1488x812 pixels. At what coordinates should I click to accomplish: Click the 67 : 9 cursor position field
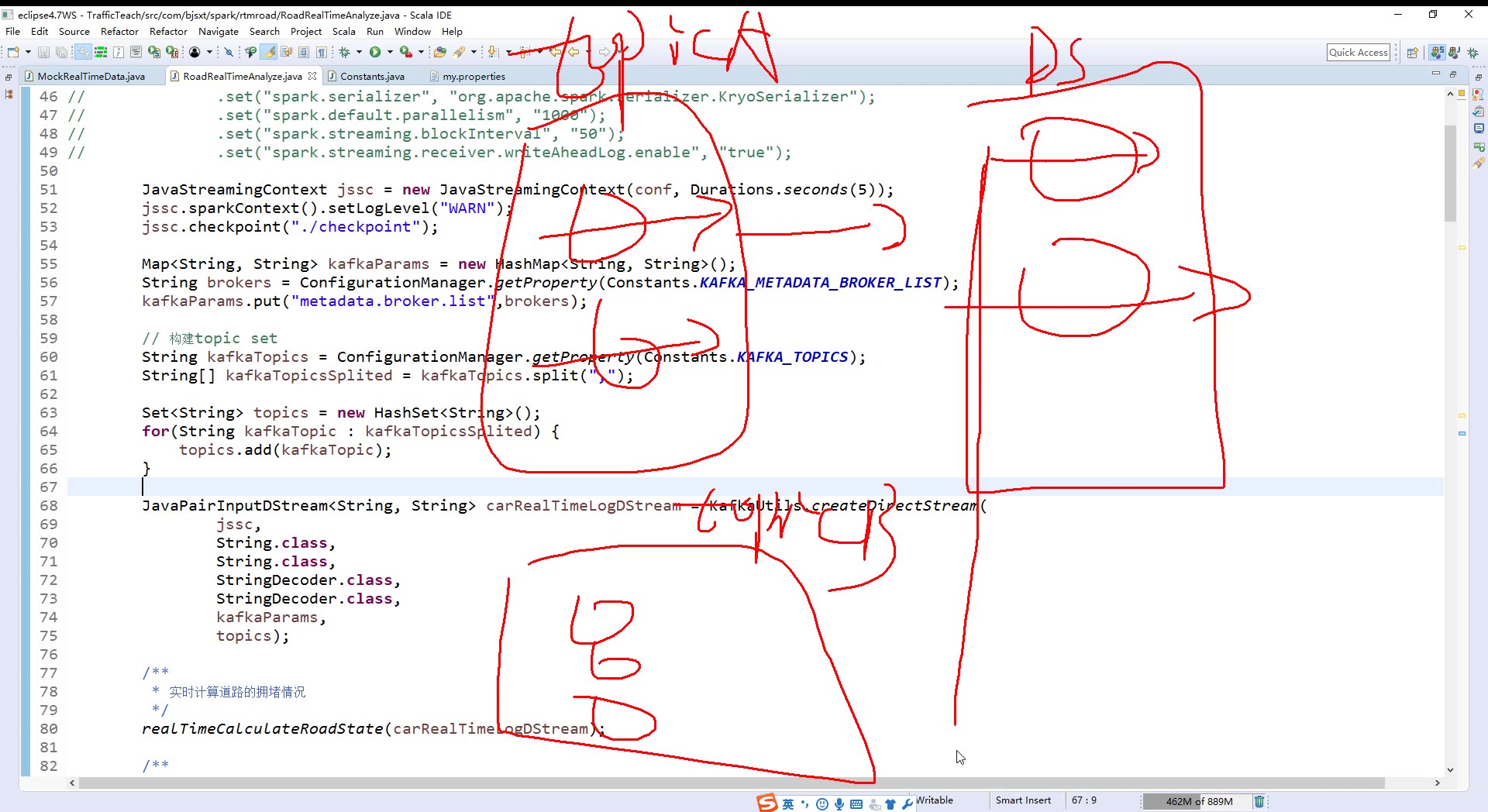pos(1084,800)
